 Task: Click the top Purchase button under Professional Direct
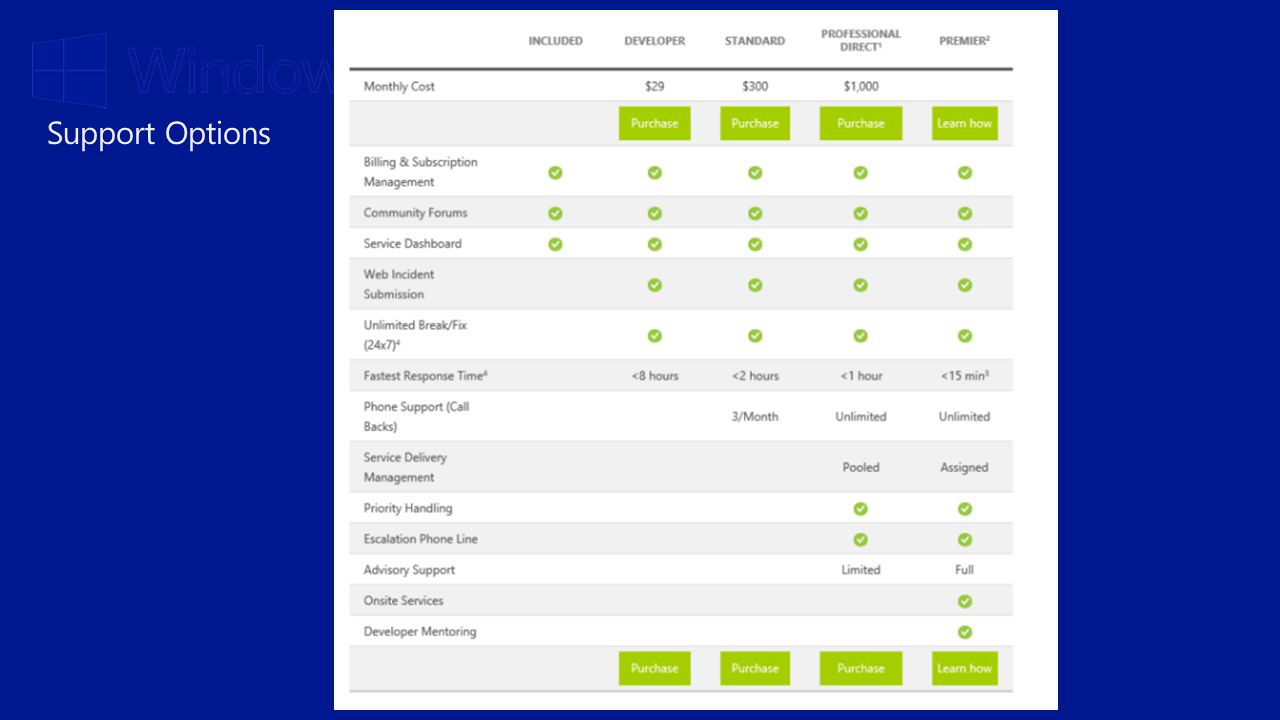click(861, 123)
